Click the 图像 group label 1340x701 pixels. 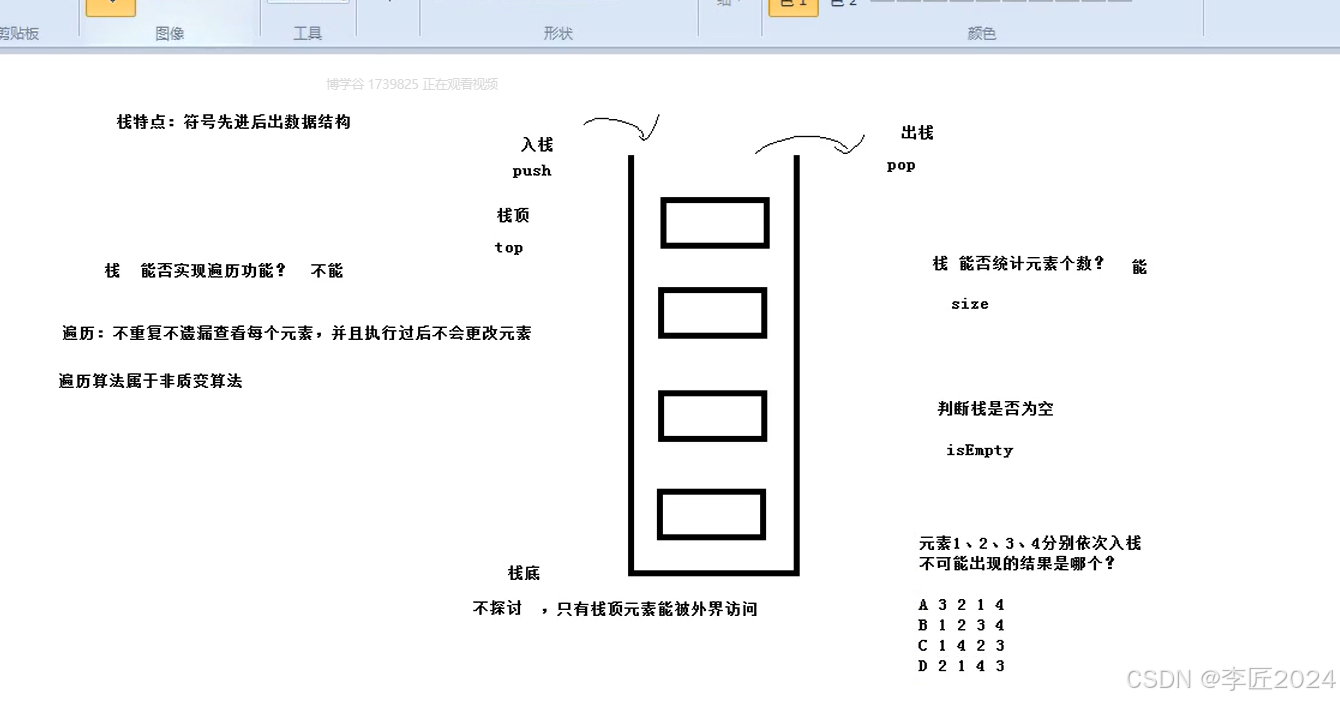[170, 33]
